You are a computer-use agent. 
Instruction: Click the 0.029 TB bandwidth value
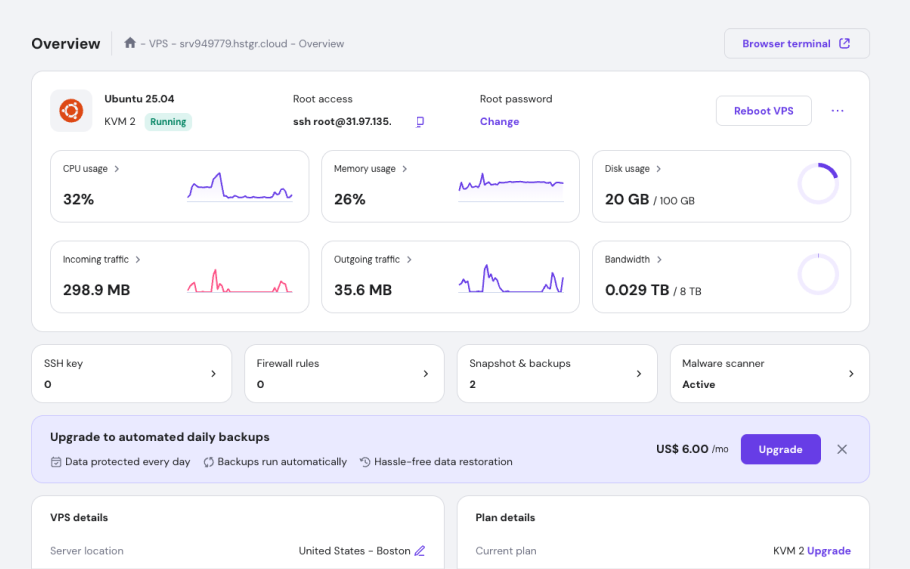click(637, 290)
